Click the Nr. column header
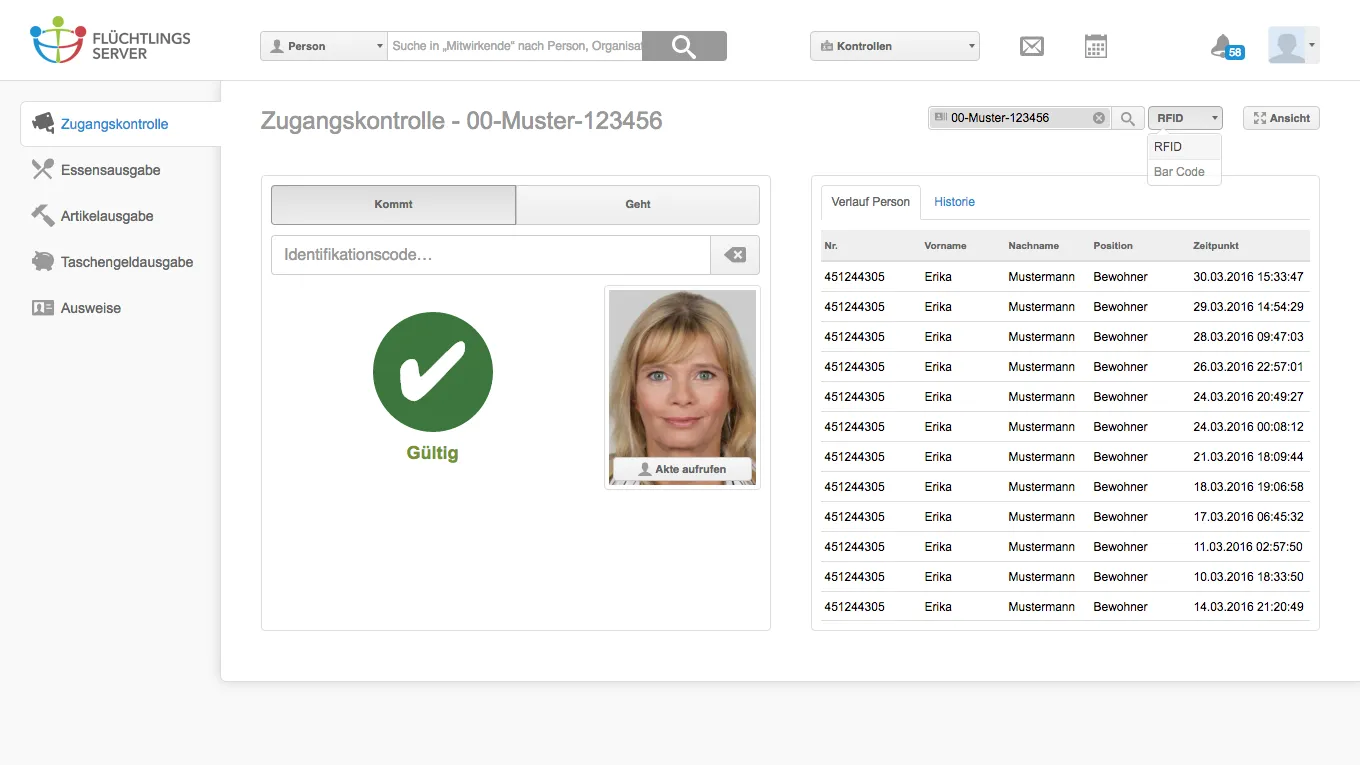Image resolution: width=1360 pixels, height=765 pixels. pos(831,245)
